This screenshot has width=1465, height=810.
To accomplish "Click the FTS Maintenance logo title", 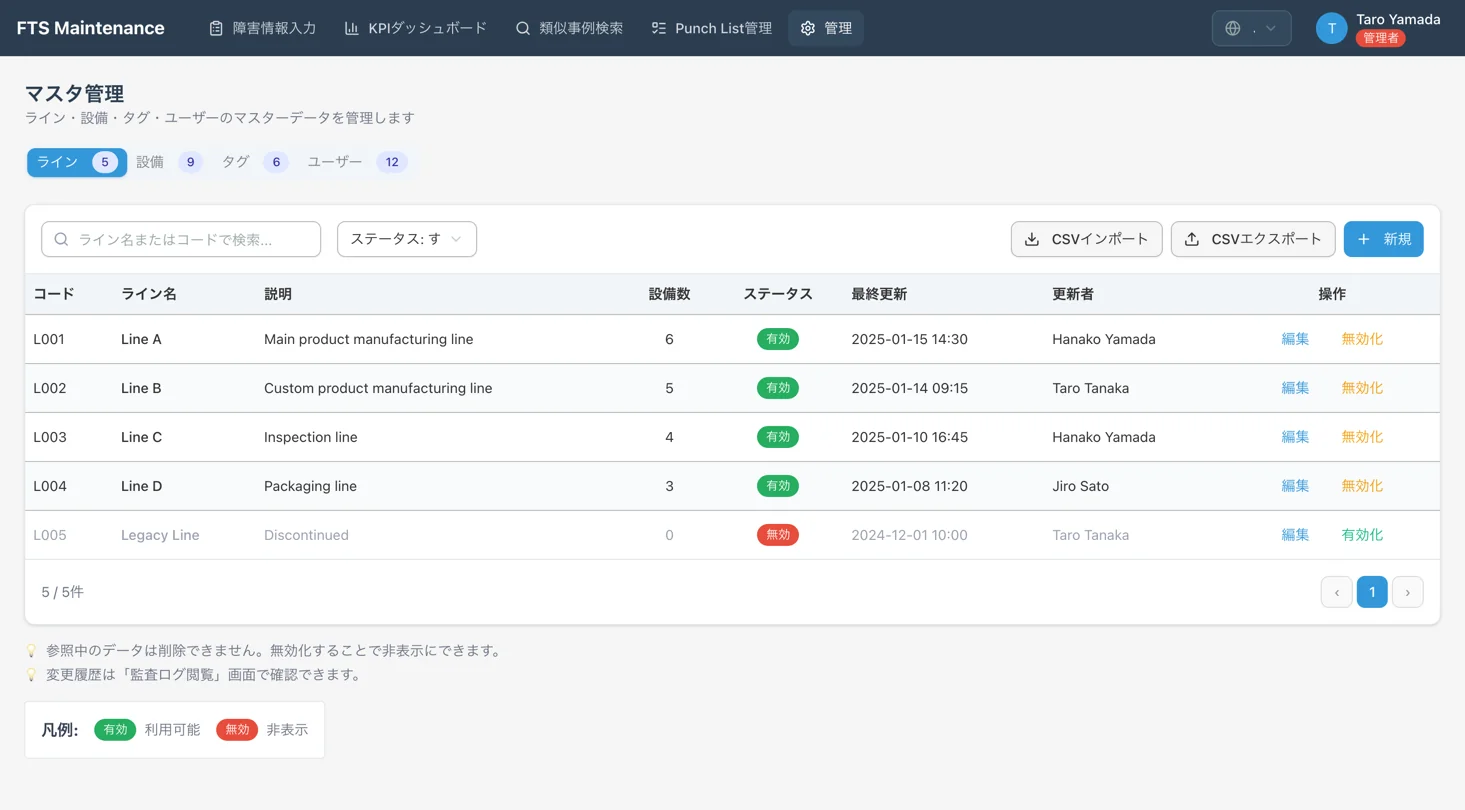I will [x=91, y=28].
